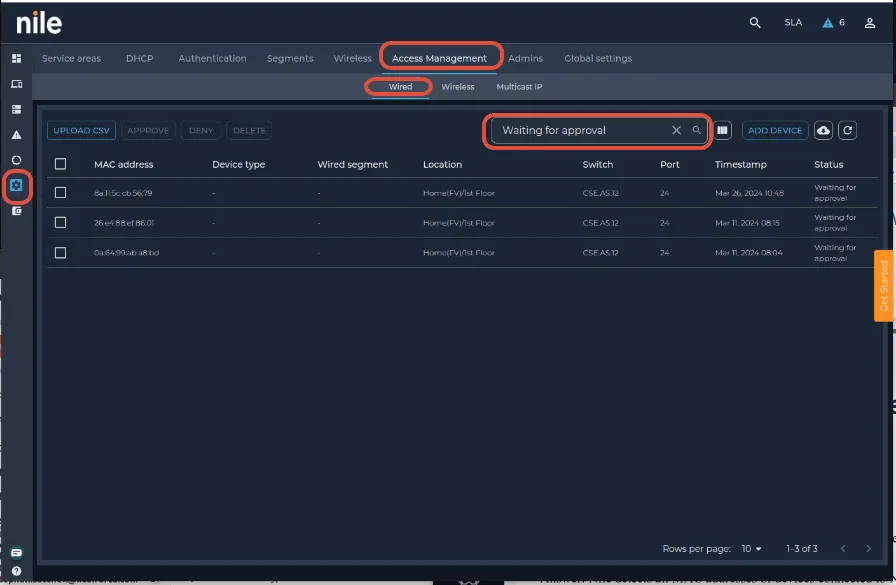Click the MAC address 0a:64:99:ab:a8:bd
Viewport: 896px width, 585px height.
click(x=126, y=253)
